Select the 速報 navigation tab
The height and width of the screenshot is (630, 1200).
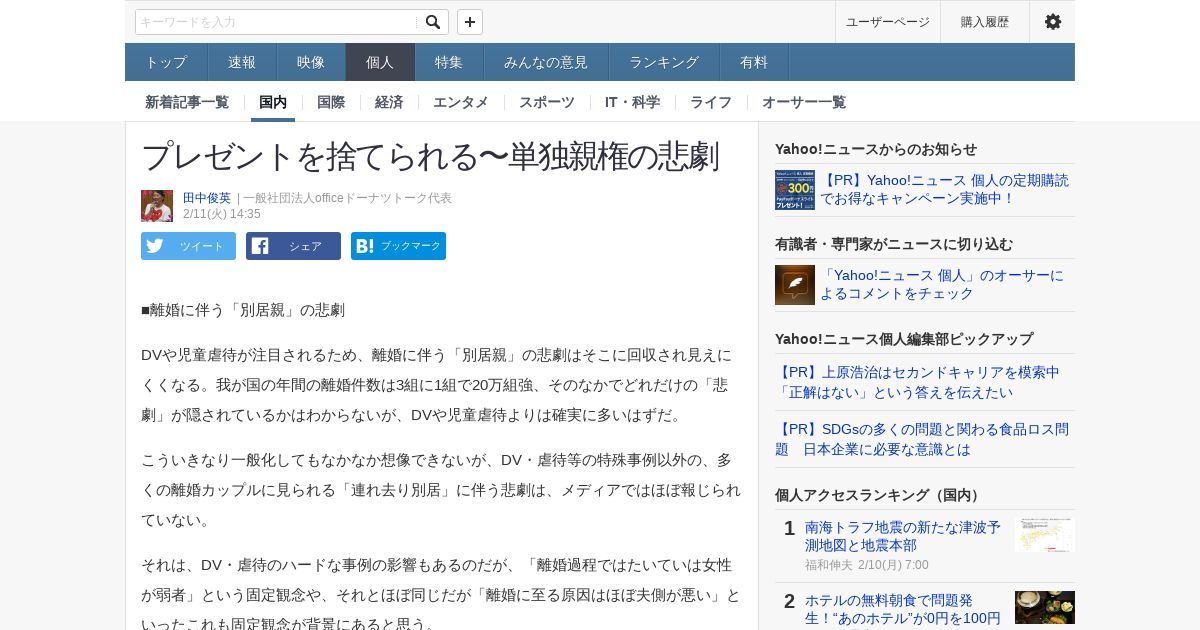click(242, 62)
